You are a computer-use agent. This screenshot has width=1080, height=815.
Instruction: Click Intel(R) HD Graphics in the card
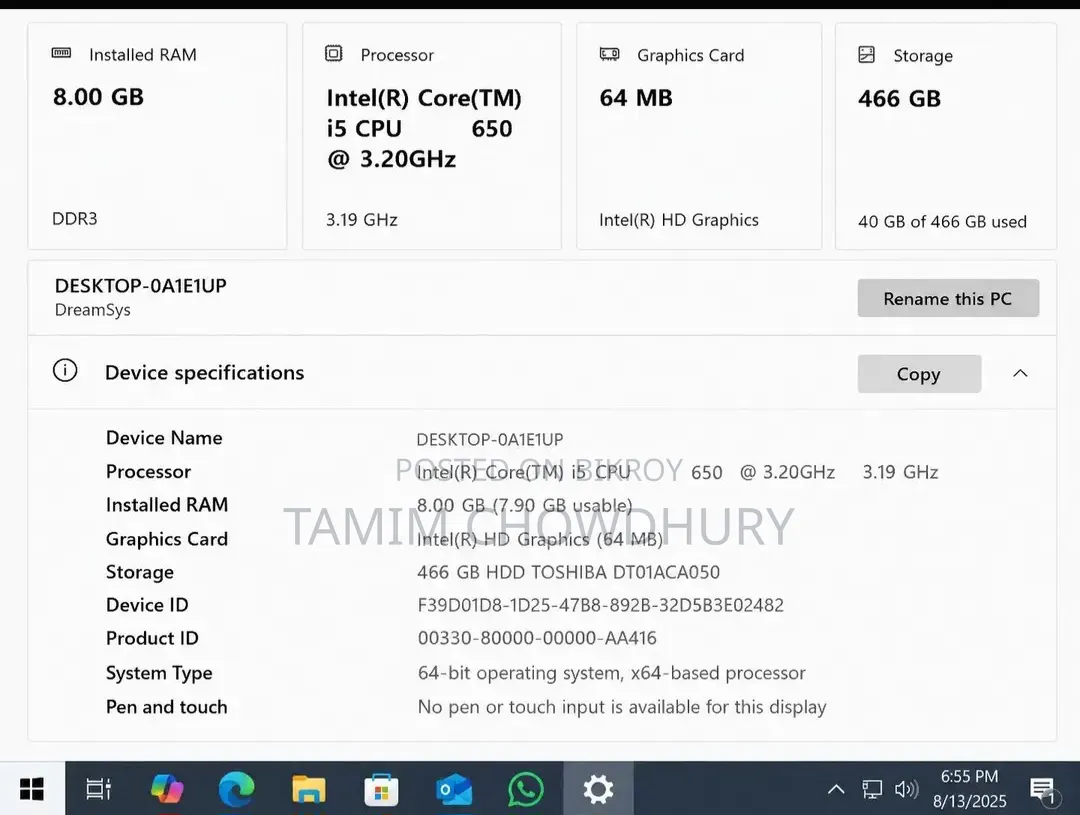[x=678, y=220]
